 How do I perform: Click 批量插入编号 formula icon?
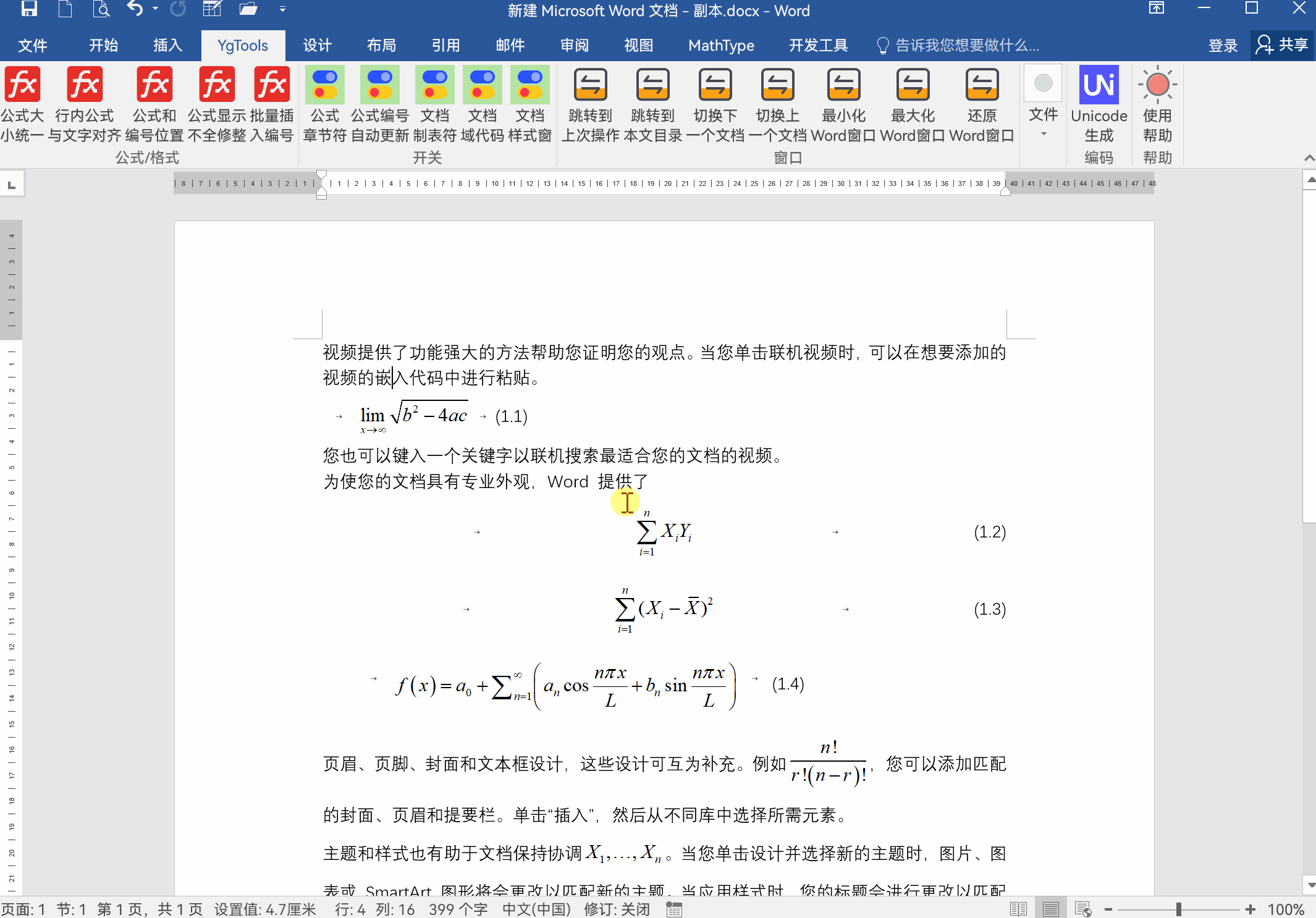pyautogui.click(x=272, y=85)
